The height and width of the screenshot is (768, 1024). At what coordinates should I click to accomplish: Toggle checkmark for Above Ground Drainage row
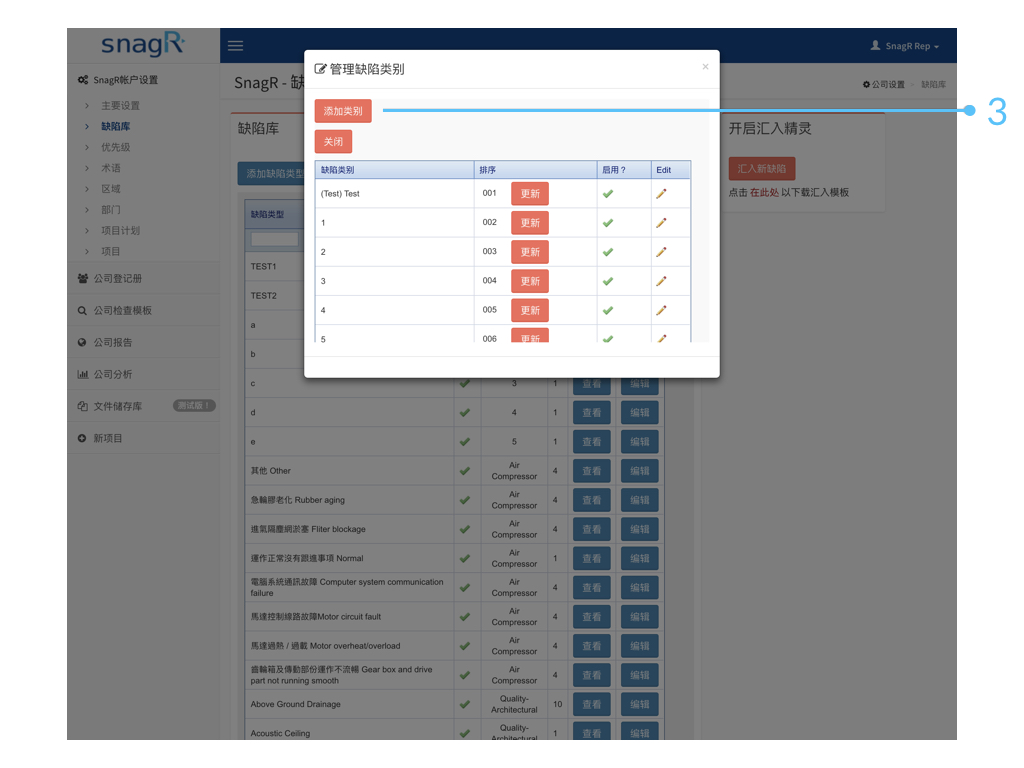[x=465, y=705]
